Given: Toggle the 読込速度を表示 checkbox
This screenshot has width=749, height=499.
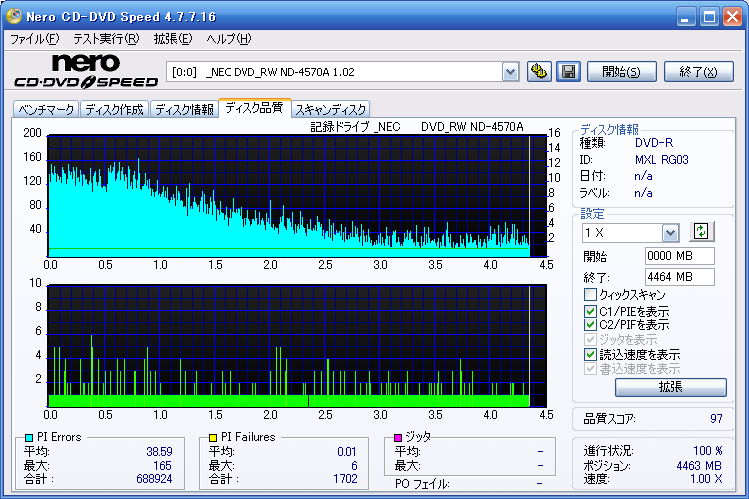Looking at the screenshot, I should (590, 354).
